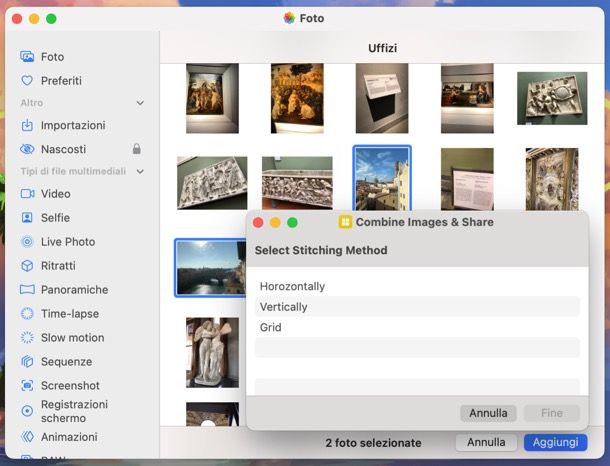Viewport: 610px width, 466px height.
Task: Select the ornate framed relief thumbnail
Action: click(x=552, y=179)
